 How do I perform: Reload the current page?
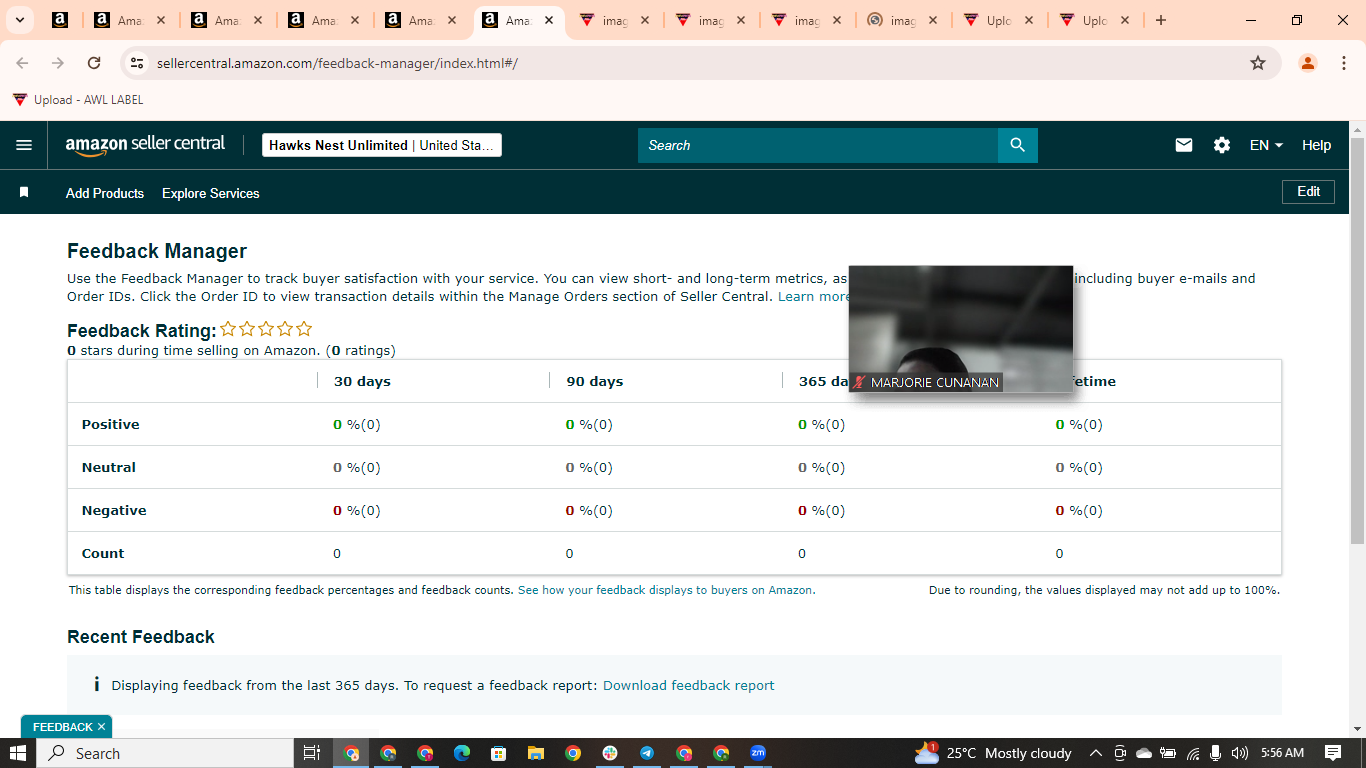coord(94,63)
